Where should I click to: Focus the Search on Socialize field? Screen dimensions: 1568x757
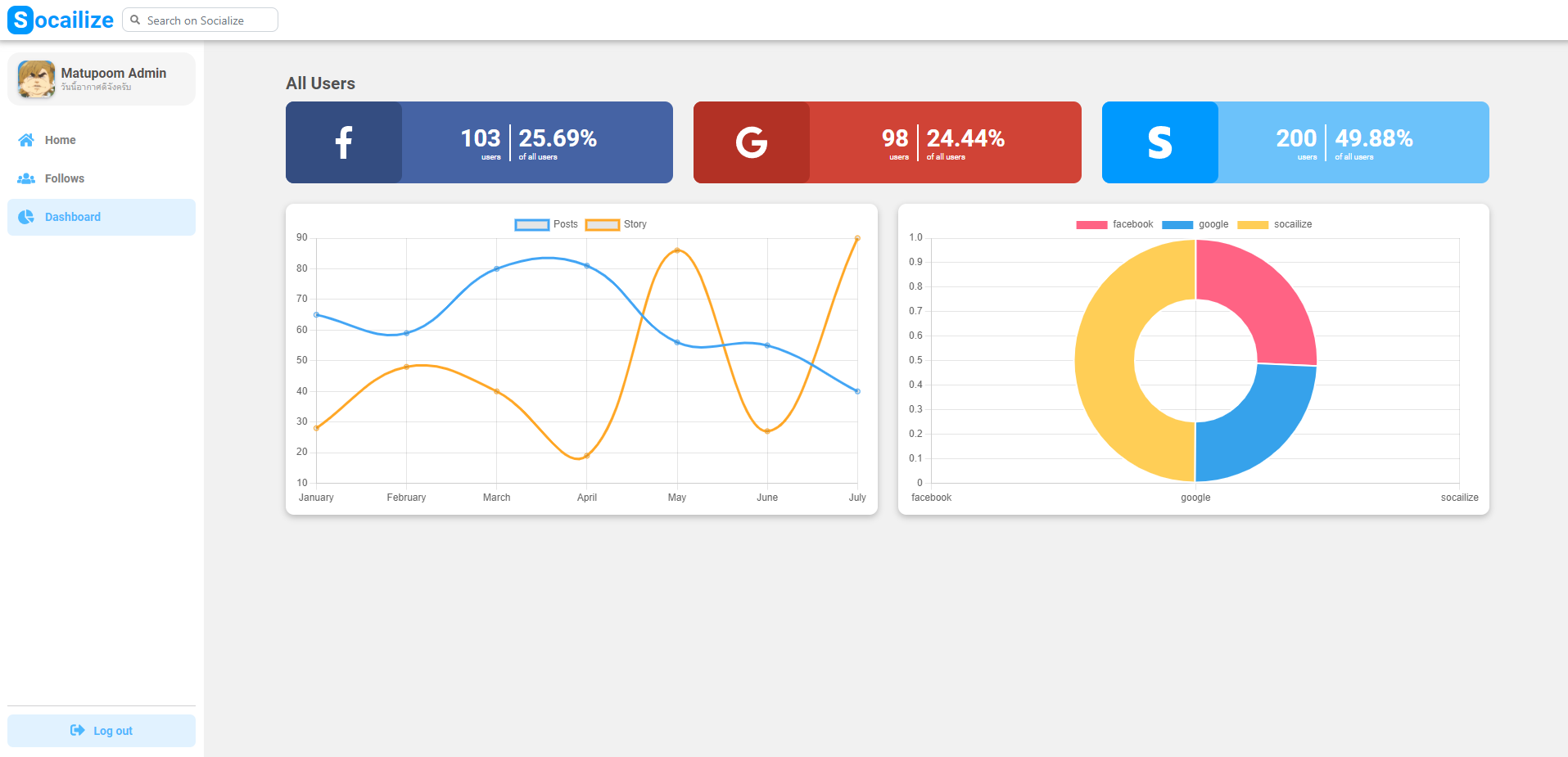tap(200, 20)
